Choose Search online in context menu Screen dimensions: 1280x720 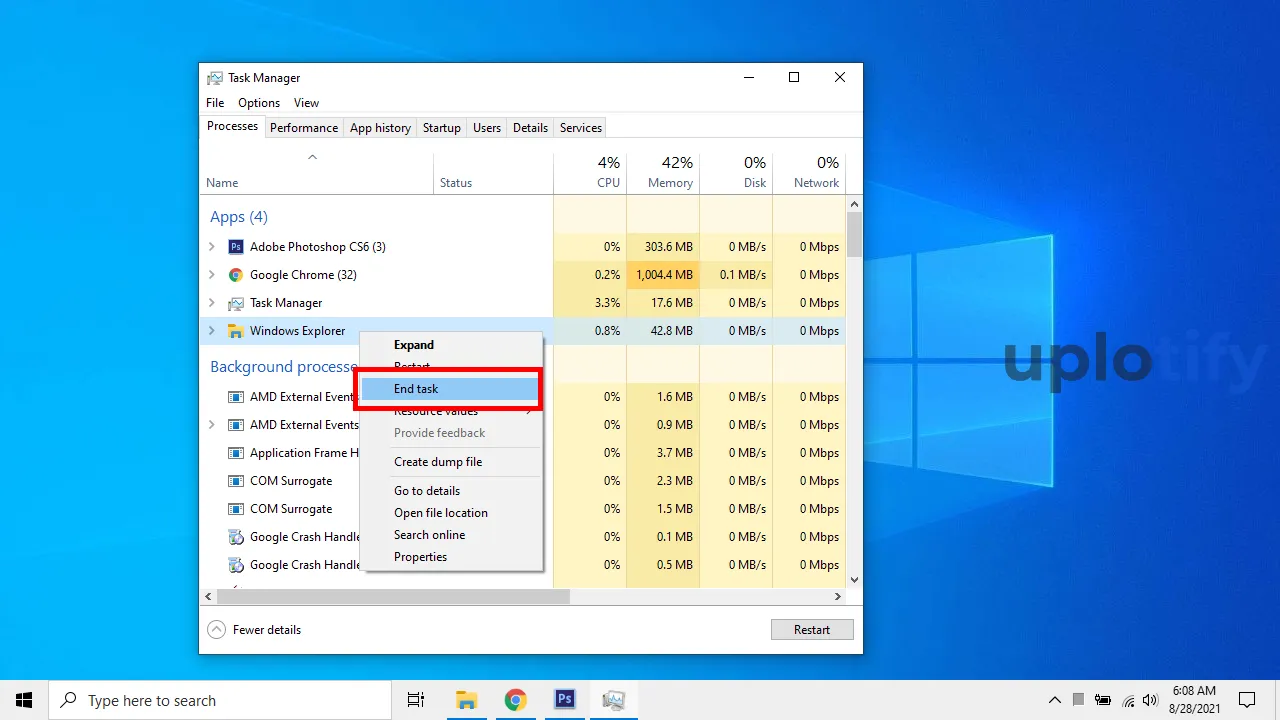click(451, 535)
